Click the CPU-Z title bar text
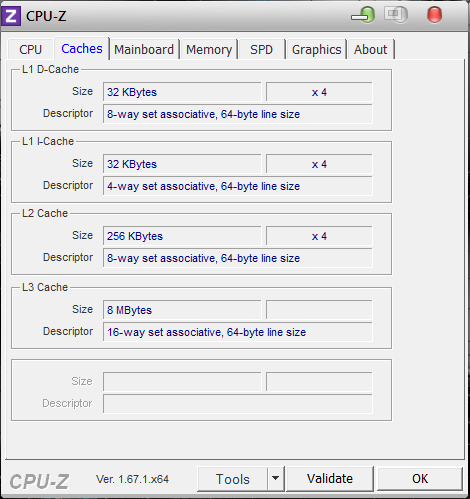The width and height of the screenshot is (470, 499). coord(46,16)
